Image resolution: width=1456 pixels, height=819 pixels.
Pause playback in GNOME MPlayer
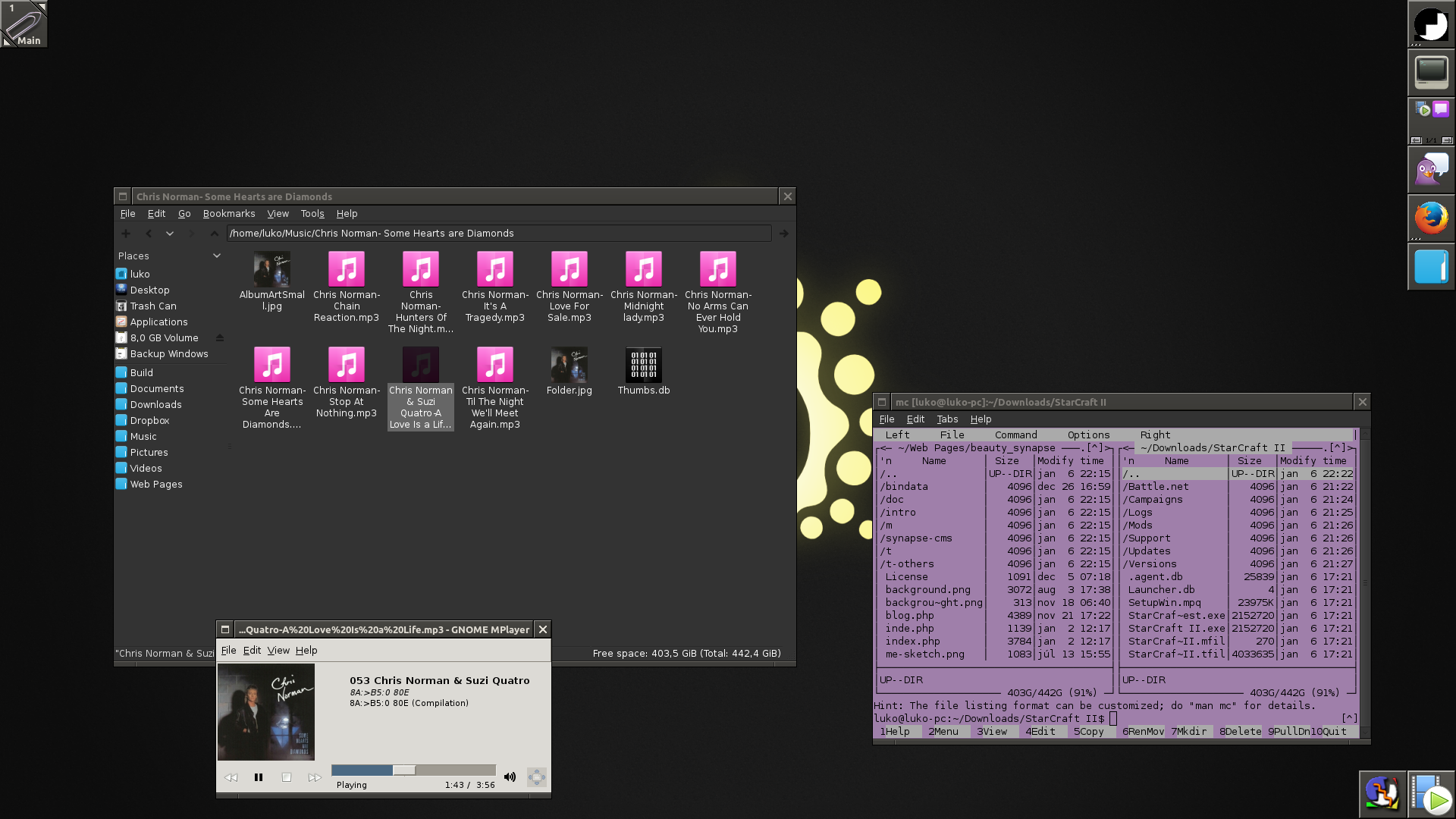pos(259,777)
